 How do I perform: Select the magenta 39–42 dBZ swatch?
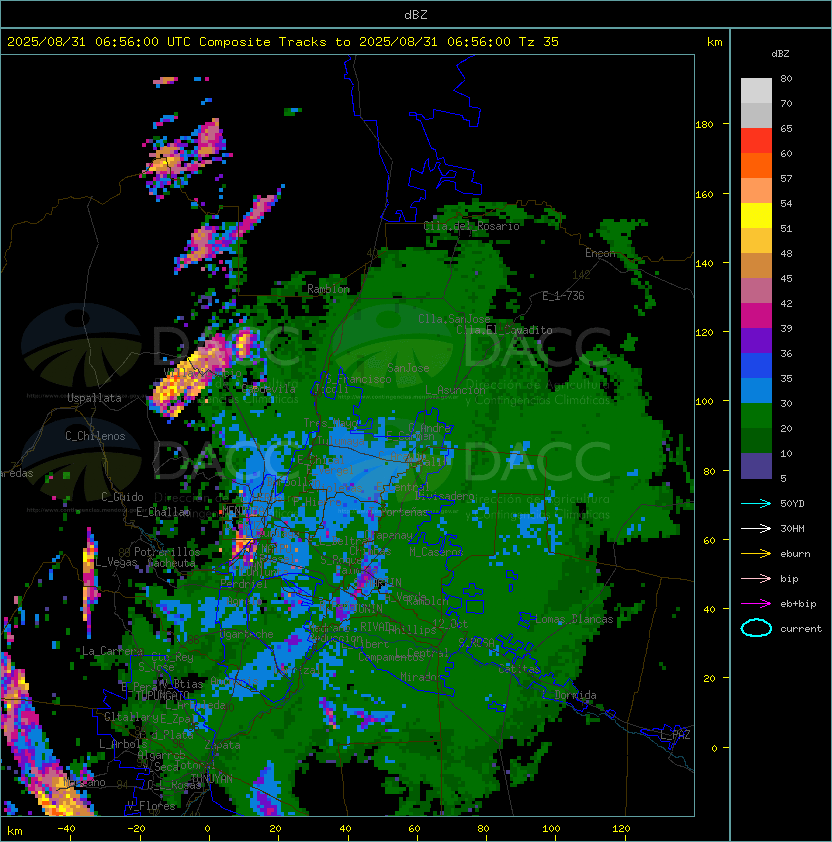[x=756, y=315]
